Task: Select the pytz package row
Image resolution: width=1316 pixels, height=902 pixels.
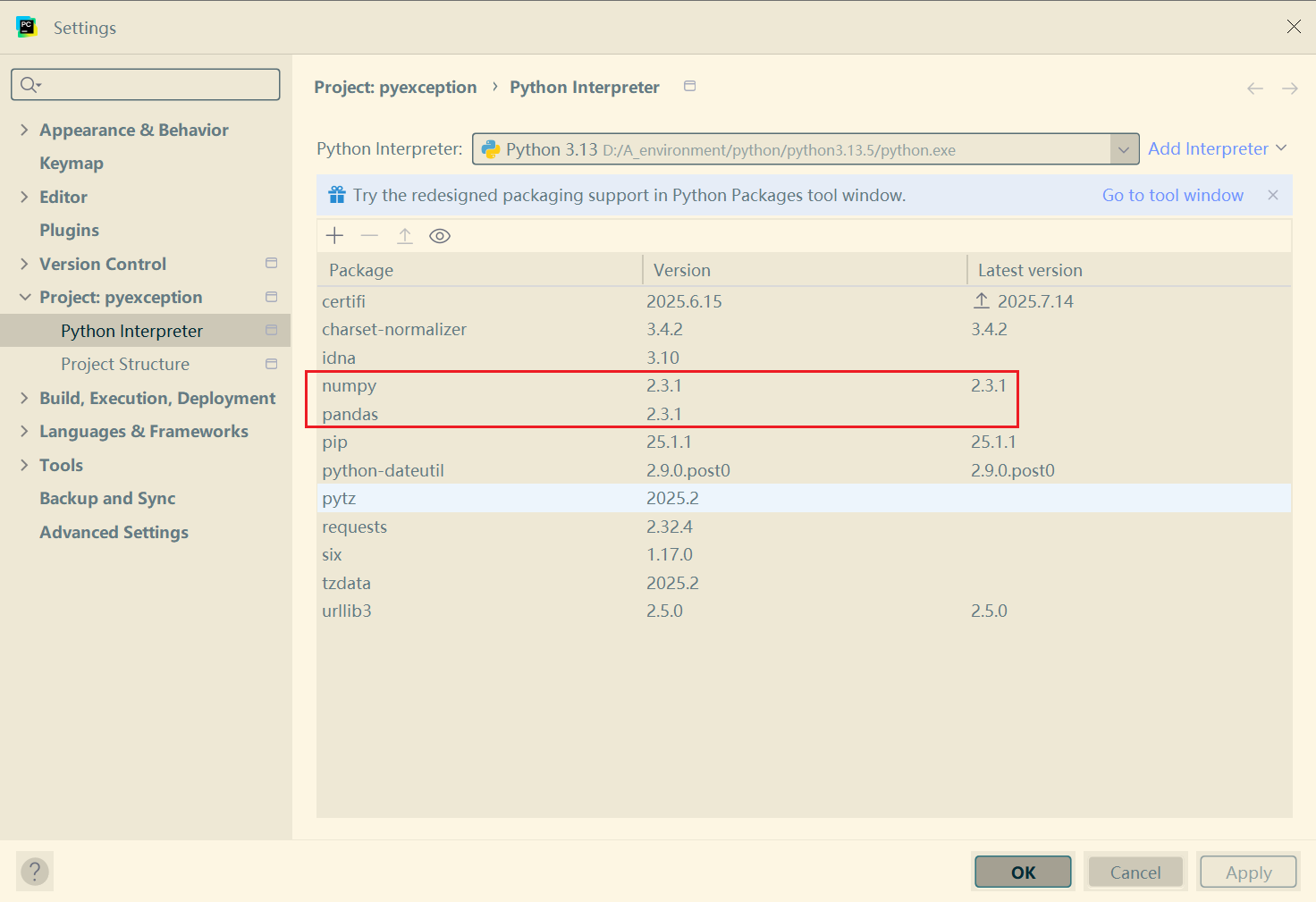Action: (x=804, y=498)
